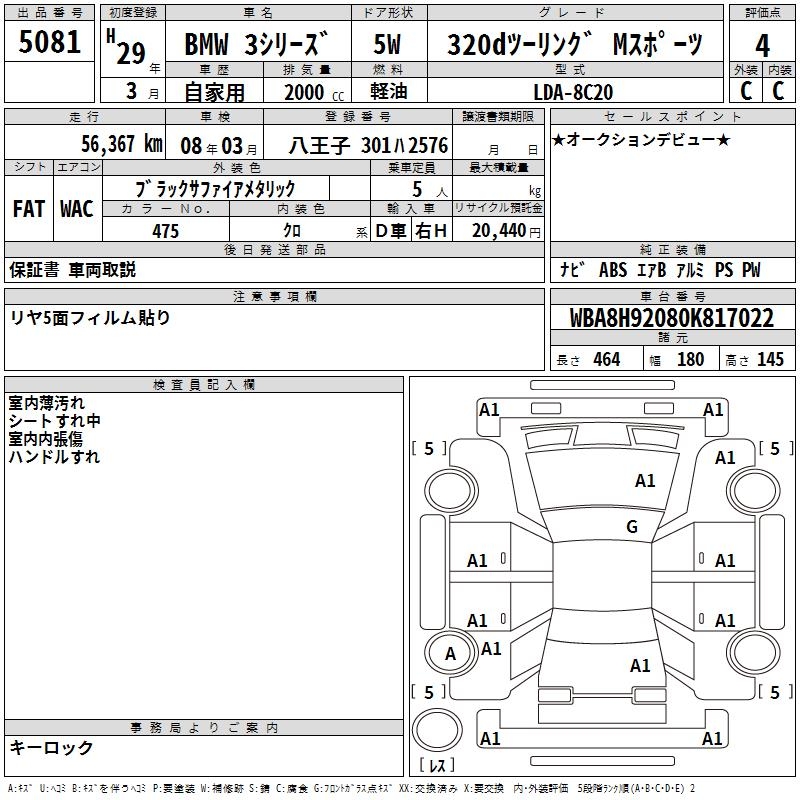Image resolution: width=800 pixels, height=800 pixels.
Task: Select the length value 464
Action: tap(607, 359)
